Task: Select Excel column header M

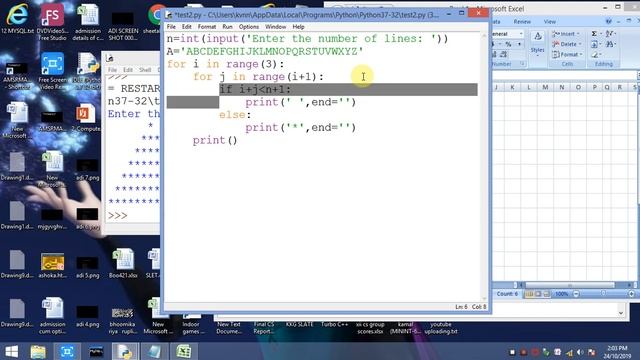Action: coord(545,87)
